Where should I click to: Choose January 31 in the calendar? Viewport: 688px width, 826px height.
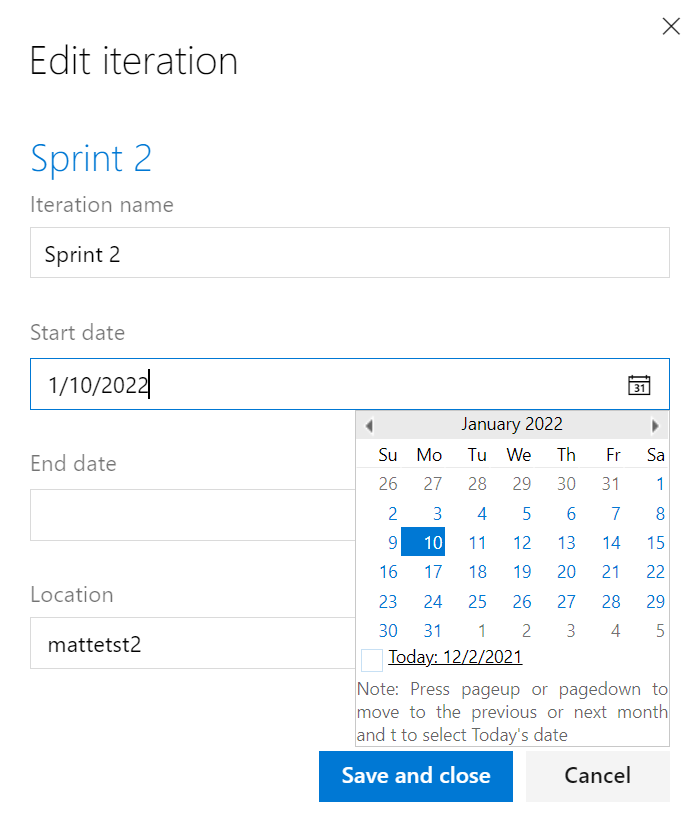click(433, 631)
